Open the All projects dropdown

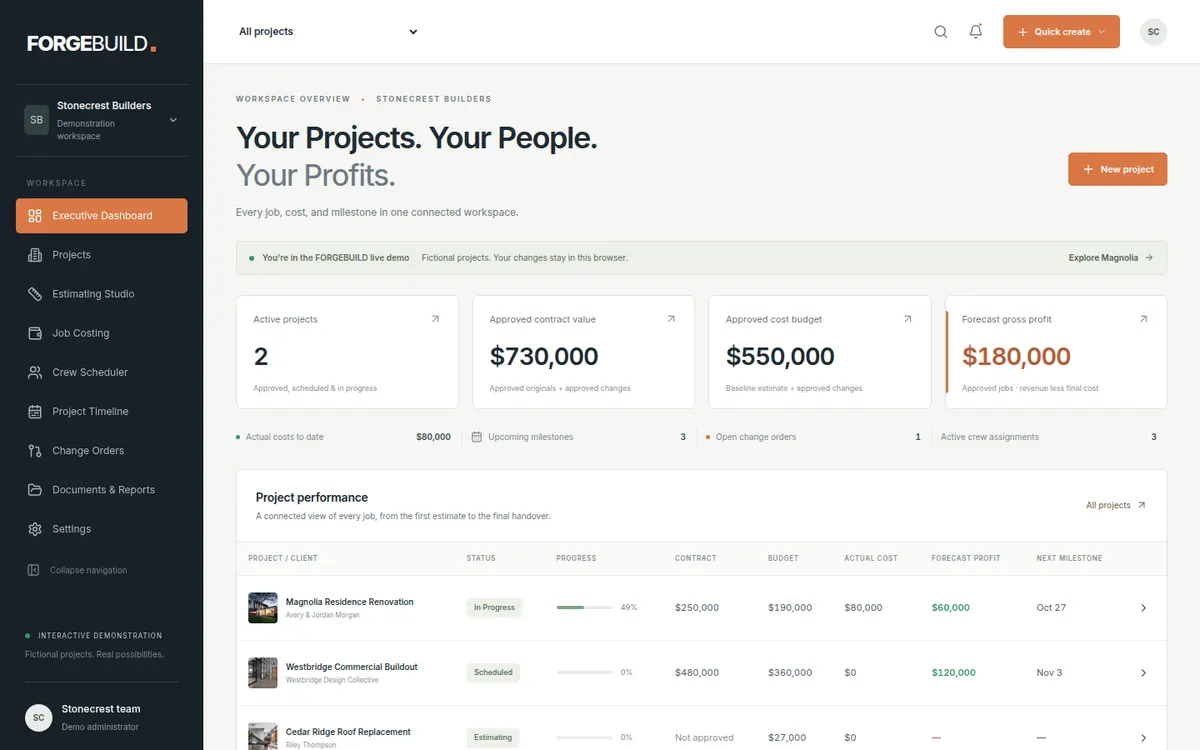point(328,32)
